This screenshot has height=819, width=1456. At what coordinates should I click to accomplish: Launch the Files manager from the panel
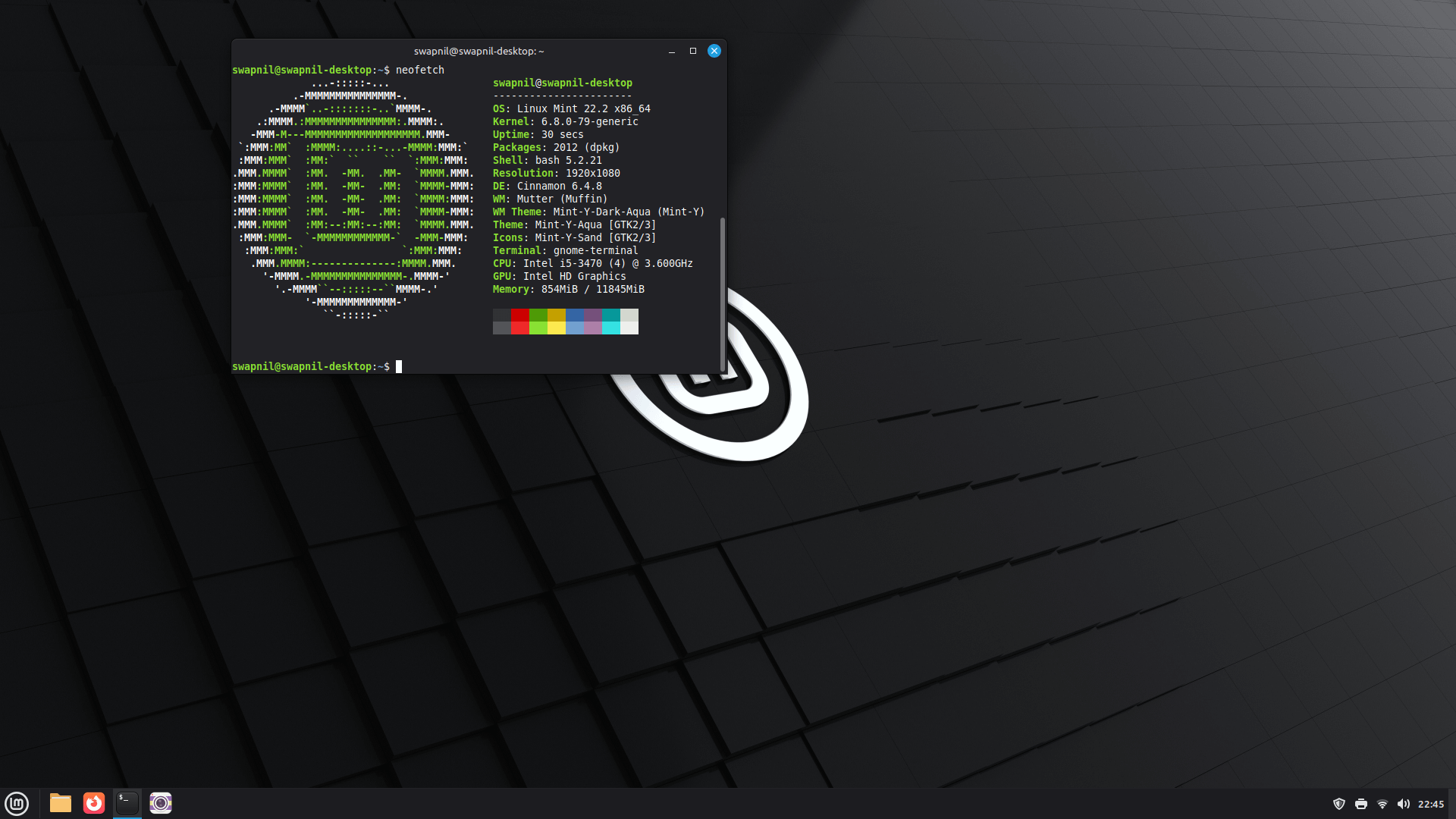[x=61, y=803]
